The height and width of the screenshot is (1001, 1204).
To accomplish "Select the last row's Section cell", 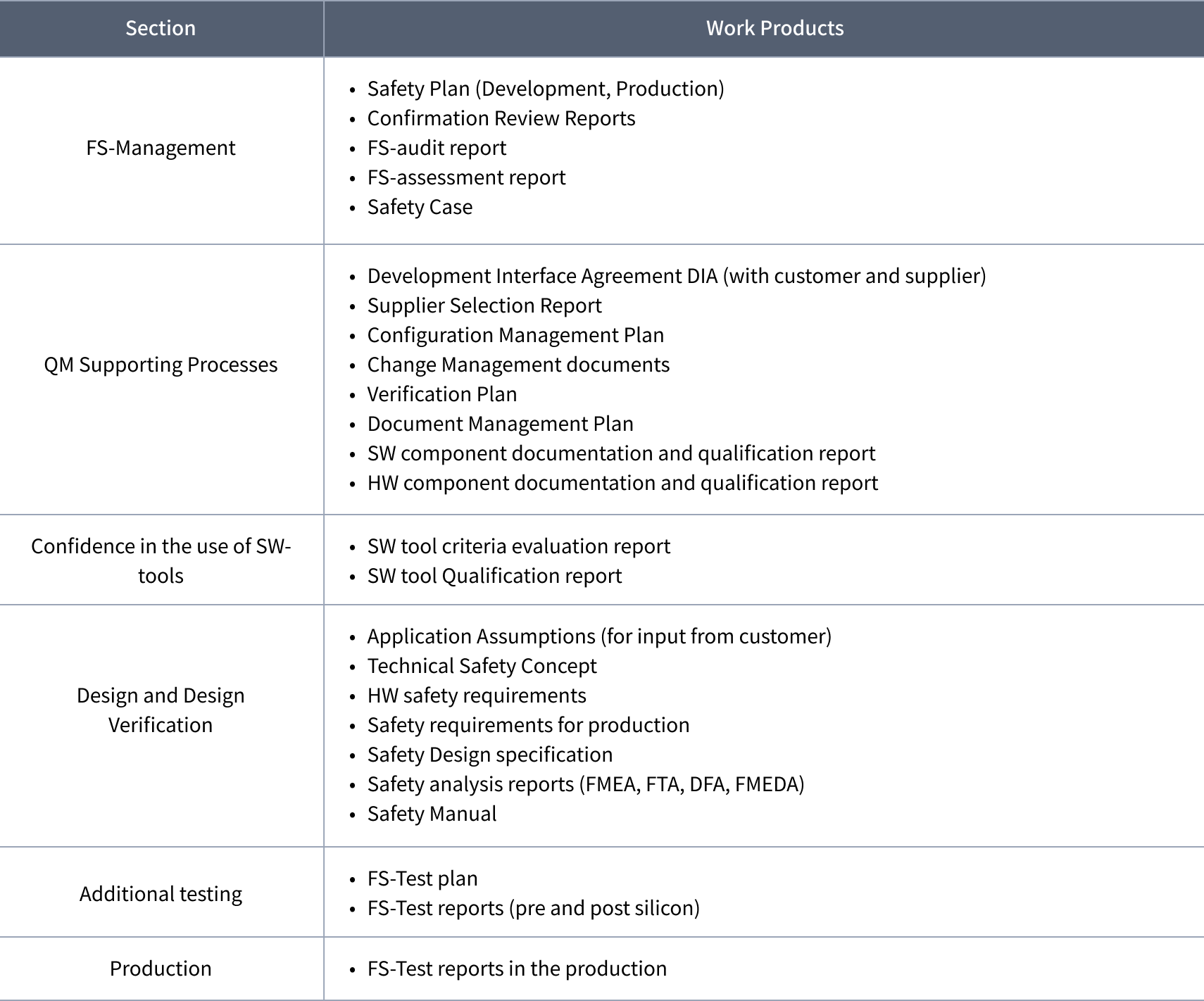I will tap(161, 969).
